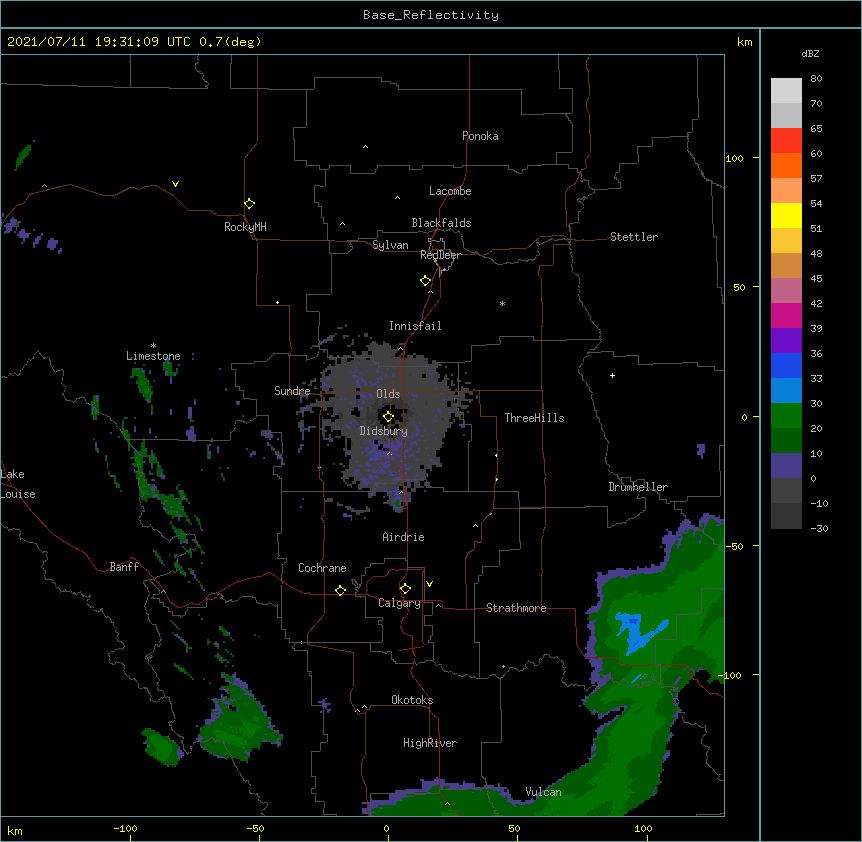Click the Blackfalds city label
Viewport: 862px width, 842px height.
point(441,223)
